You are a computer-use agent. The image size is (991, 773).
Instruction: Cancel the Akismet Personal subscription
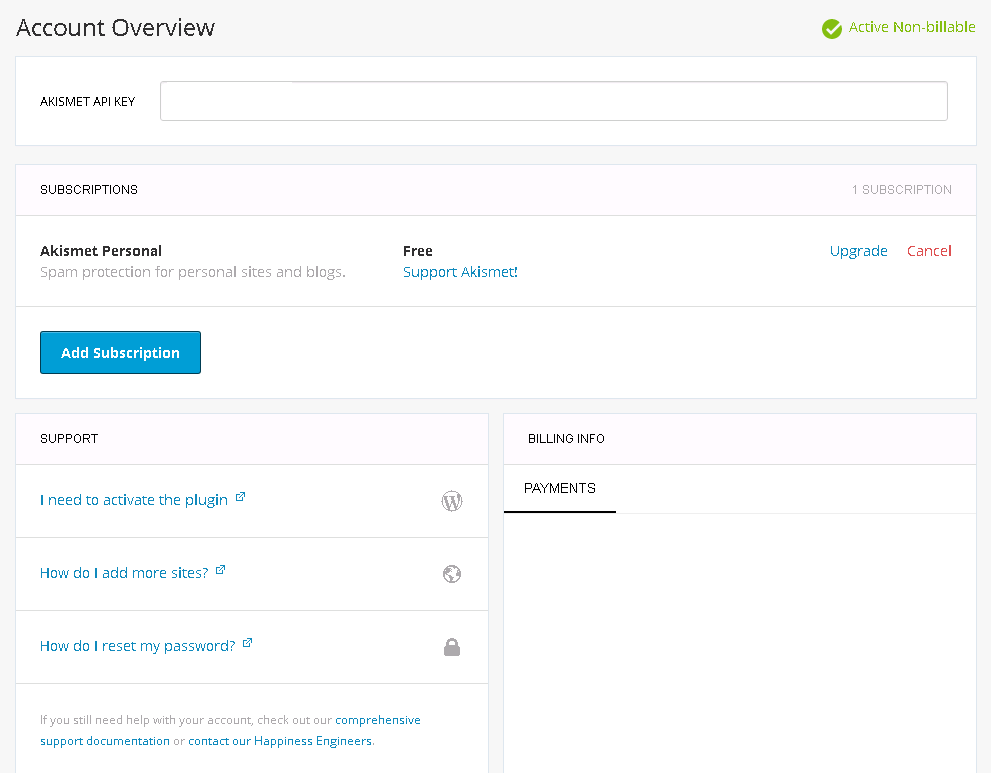[x=929, y=251]
